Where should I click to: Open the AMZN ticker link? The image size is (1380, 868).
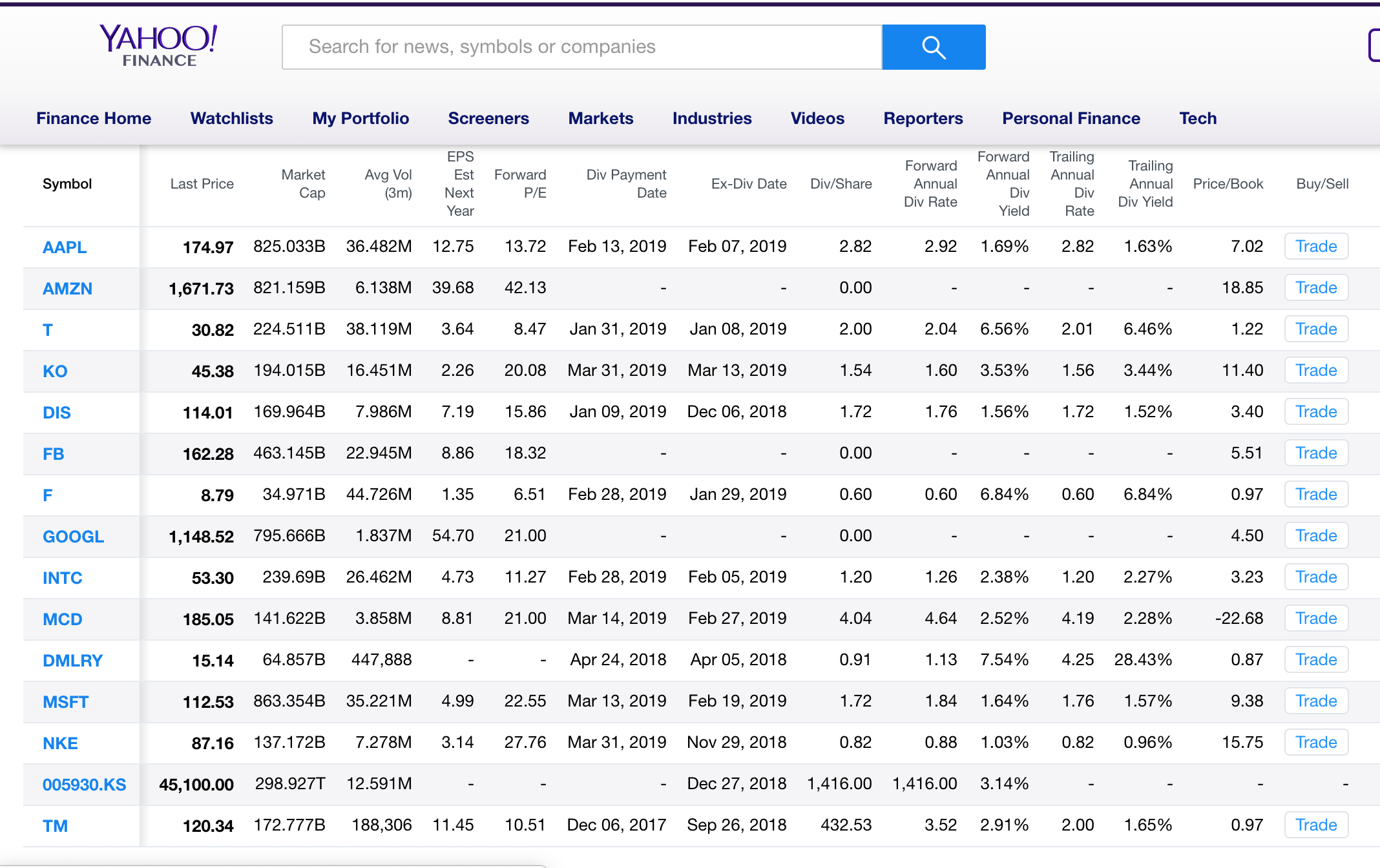(67, 289)
